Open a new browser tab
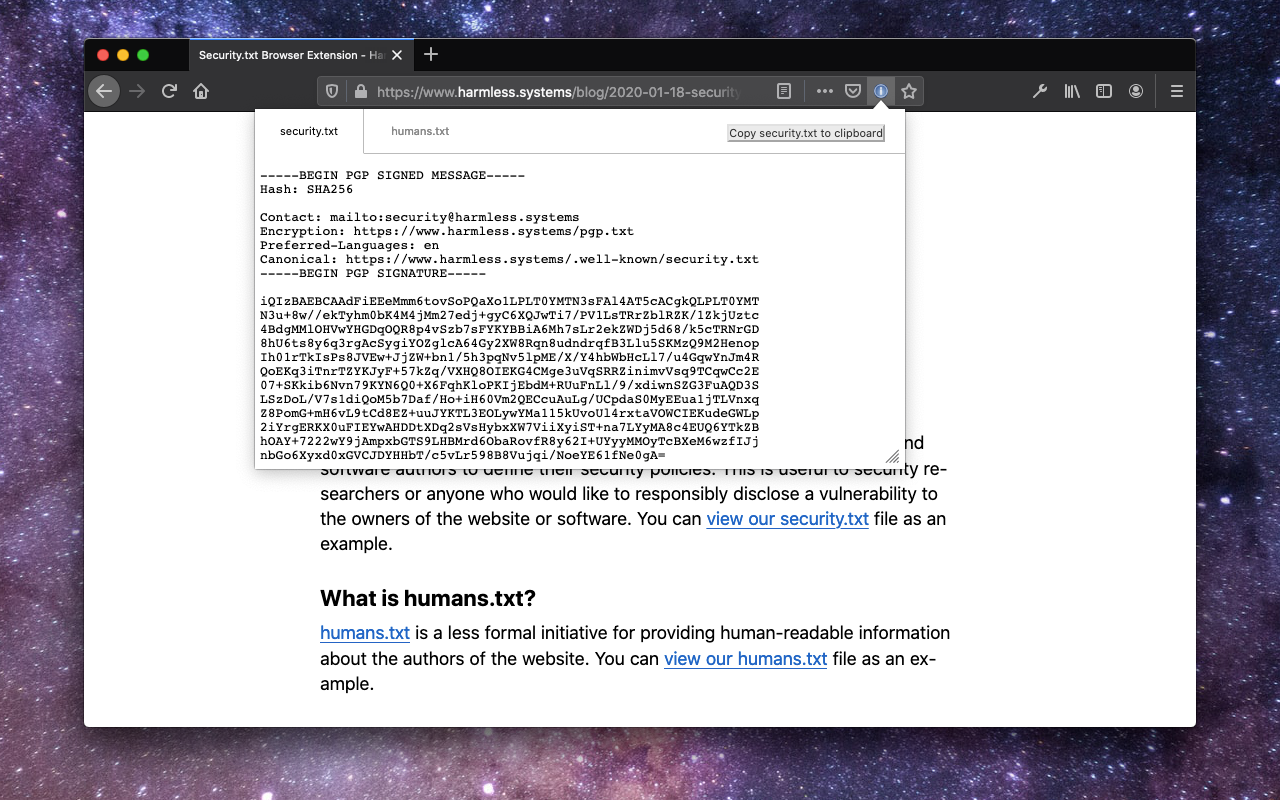This screenshot has height=800, width=1280. pyautogui.click(x=431, y=54)
